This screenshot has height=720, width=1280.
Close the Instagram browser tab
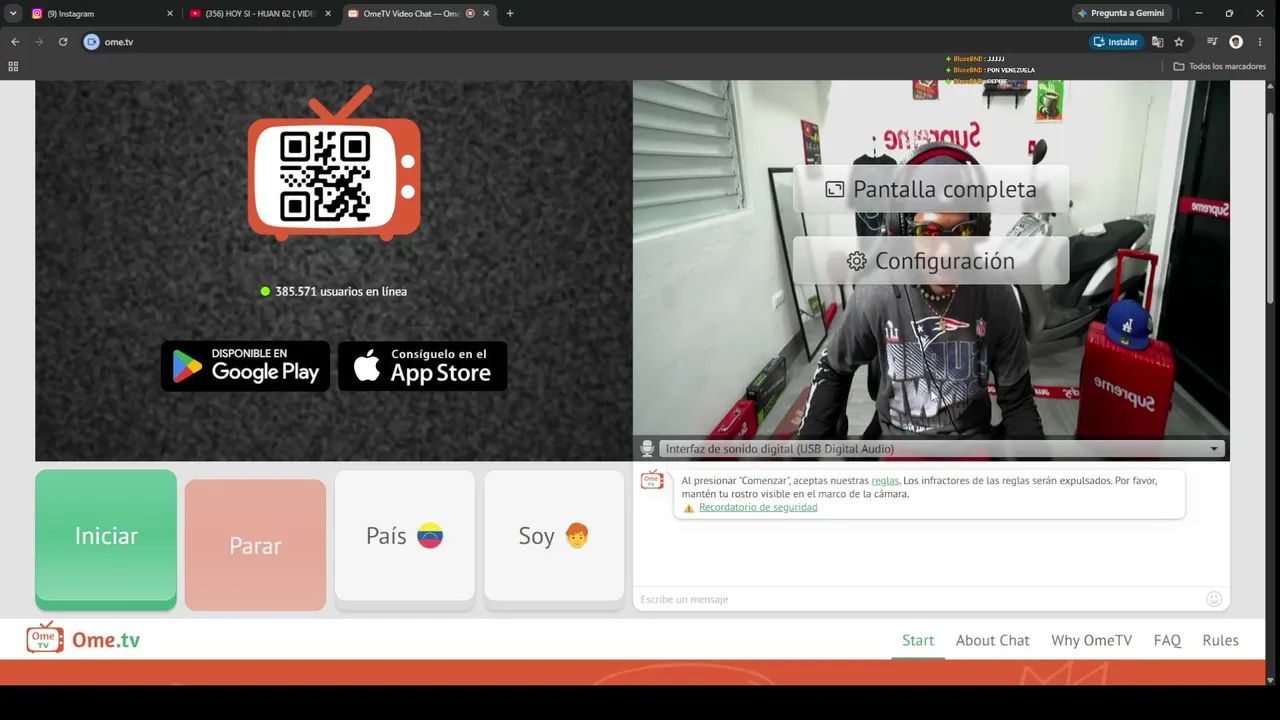coord(169,14)
